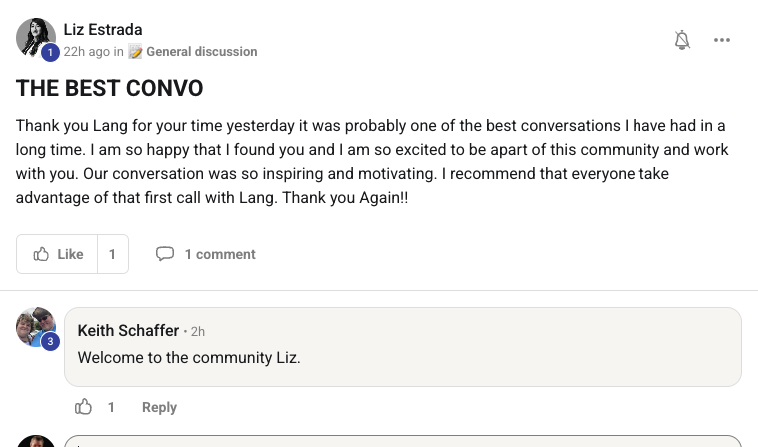Screen dimensions: 758x447
Task: Open the General discussion category
Action: 201,52
